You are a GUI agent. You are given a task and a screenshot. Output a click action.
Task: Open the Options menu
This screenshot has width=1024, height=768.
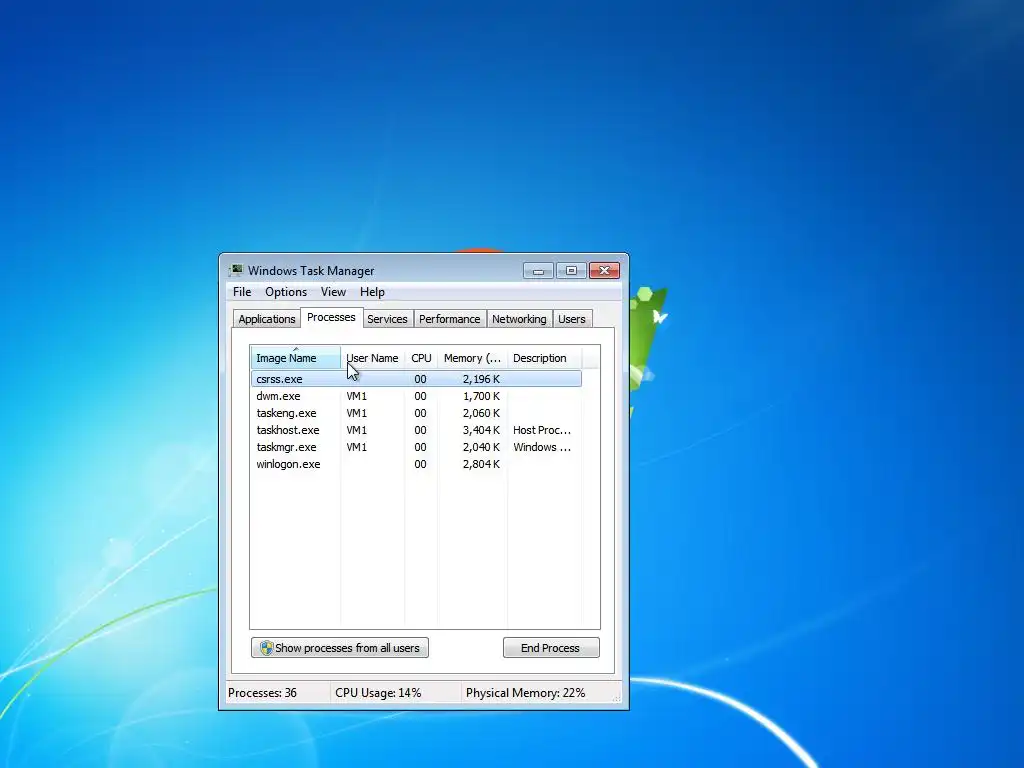click(x=285, y=292)
